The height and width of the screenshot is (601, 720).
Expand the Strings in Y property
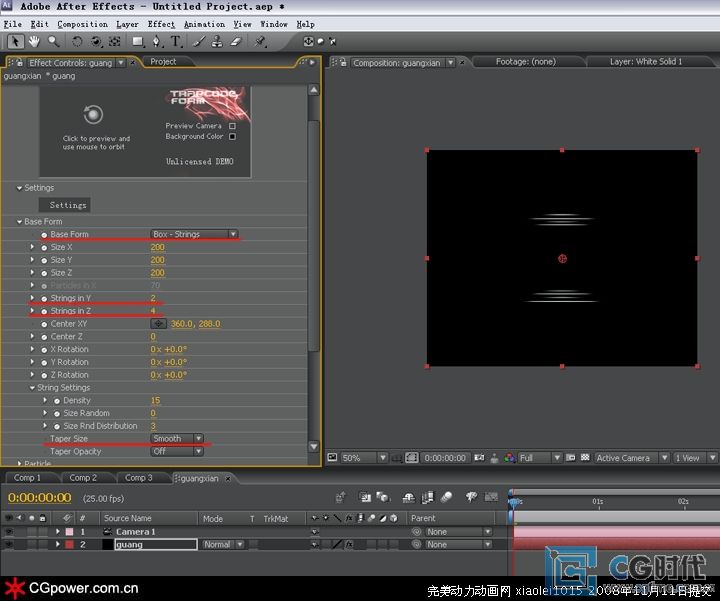point(32,298)
